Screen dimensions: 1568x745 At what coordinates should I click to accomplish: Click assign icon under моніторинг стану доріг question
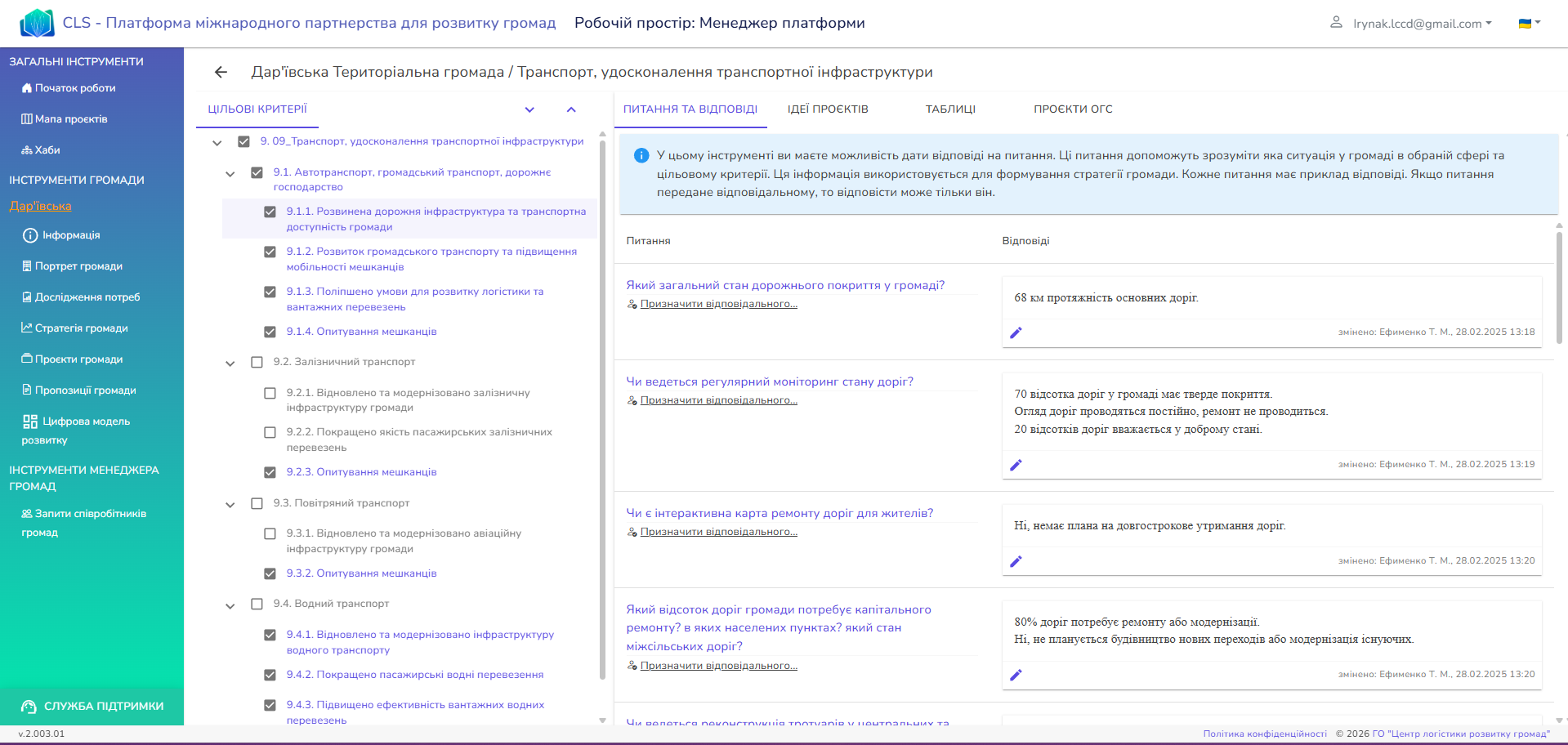632,401
